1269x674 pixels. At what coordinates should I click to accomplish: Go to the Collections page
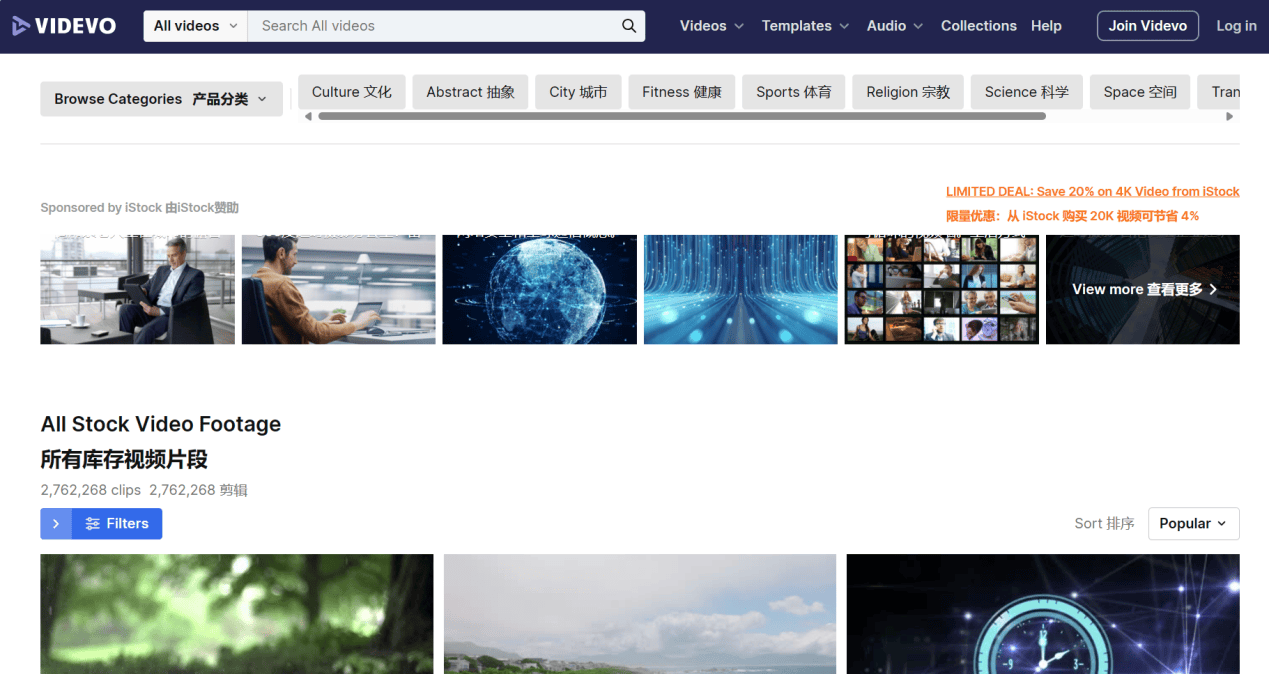click(978, 26)
